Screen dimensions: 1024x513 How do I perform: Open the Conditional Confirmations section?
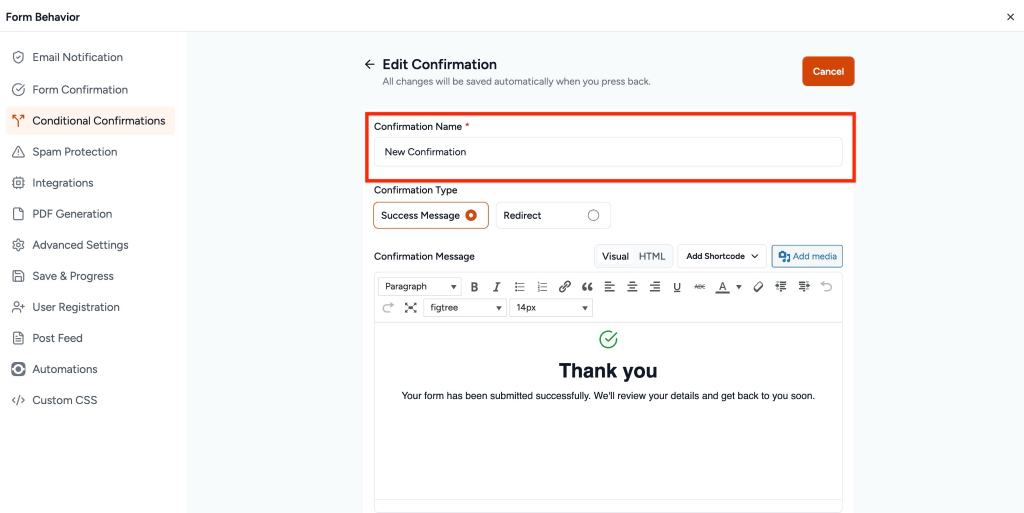click(90, 121)
